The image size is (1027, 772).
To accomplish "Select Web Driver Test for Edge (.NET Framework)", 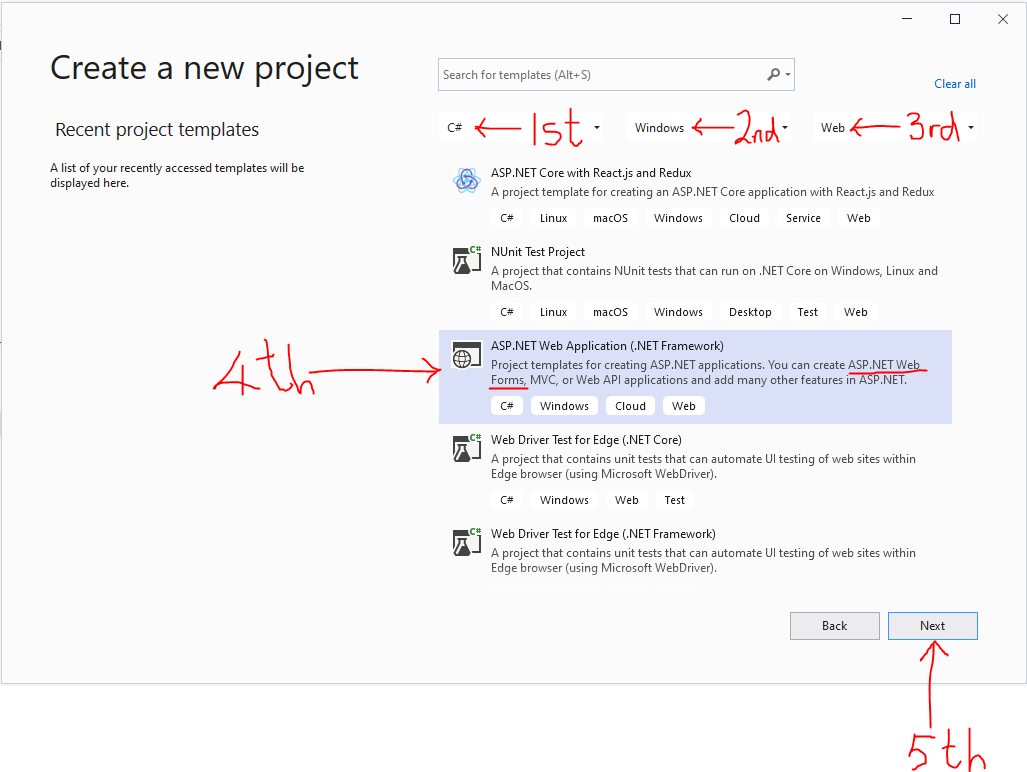I will (603, 534).
